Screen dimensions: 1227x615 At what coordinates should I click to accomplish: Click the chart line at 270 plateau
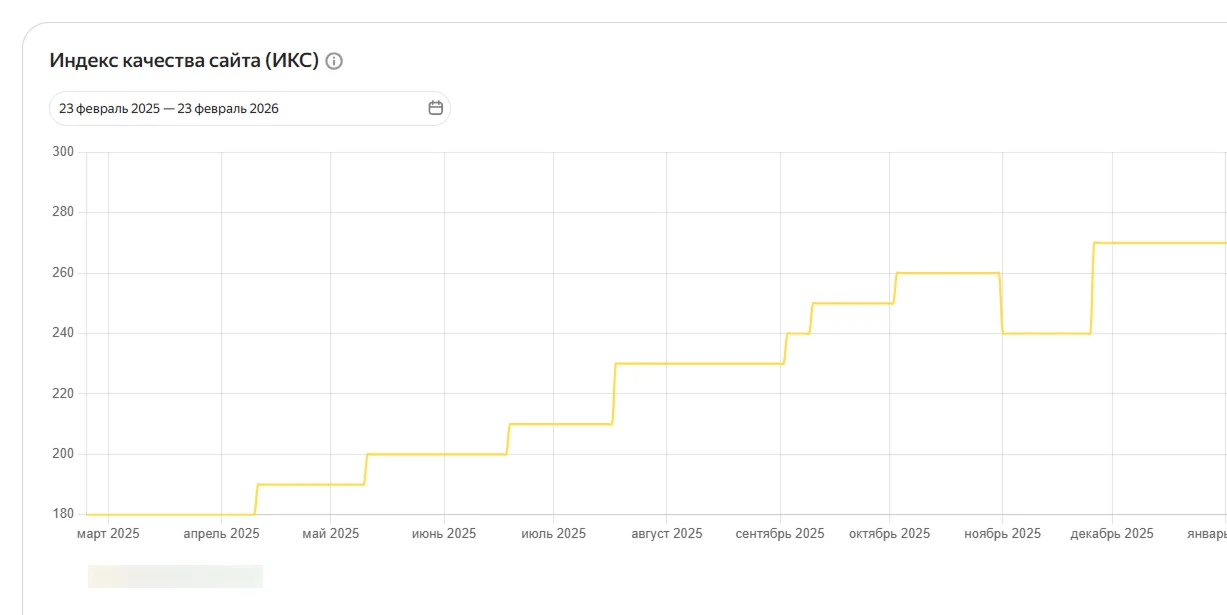(1160, 243)
